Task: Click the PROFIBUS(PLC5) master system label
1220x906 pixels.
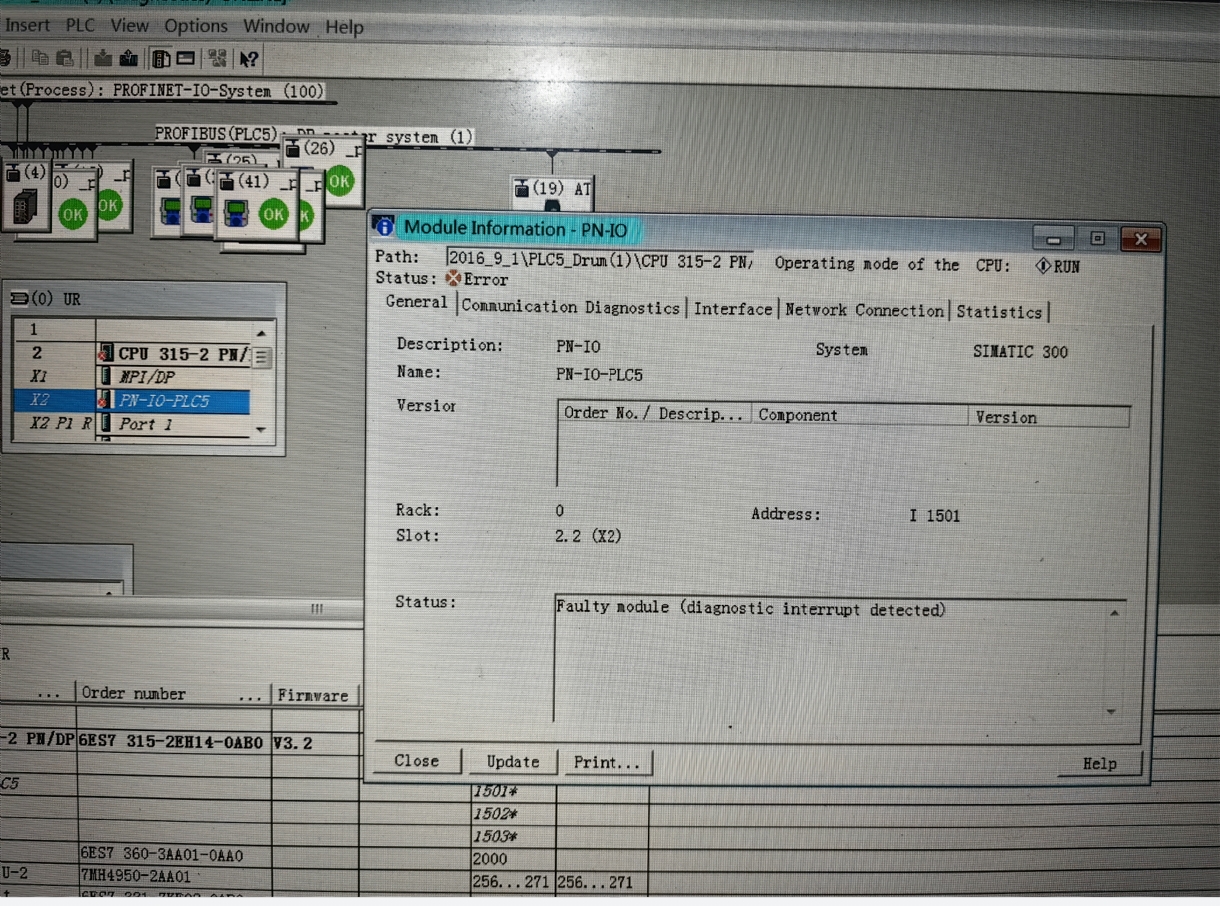Action: [313, 135]
